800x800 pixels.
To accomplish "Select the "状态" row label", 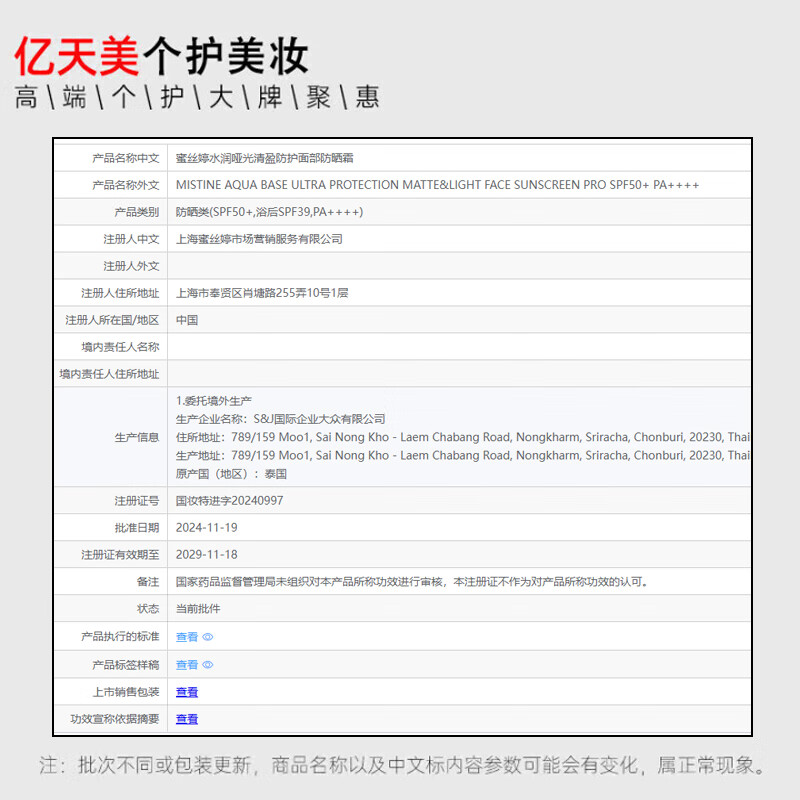I will 148,609.
